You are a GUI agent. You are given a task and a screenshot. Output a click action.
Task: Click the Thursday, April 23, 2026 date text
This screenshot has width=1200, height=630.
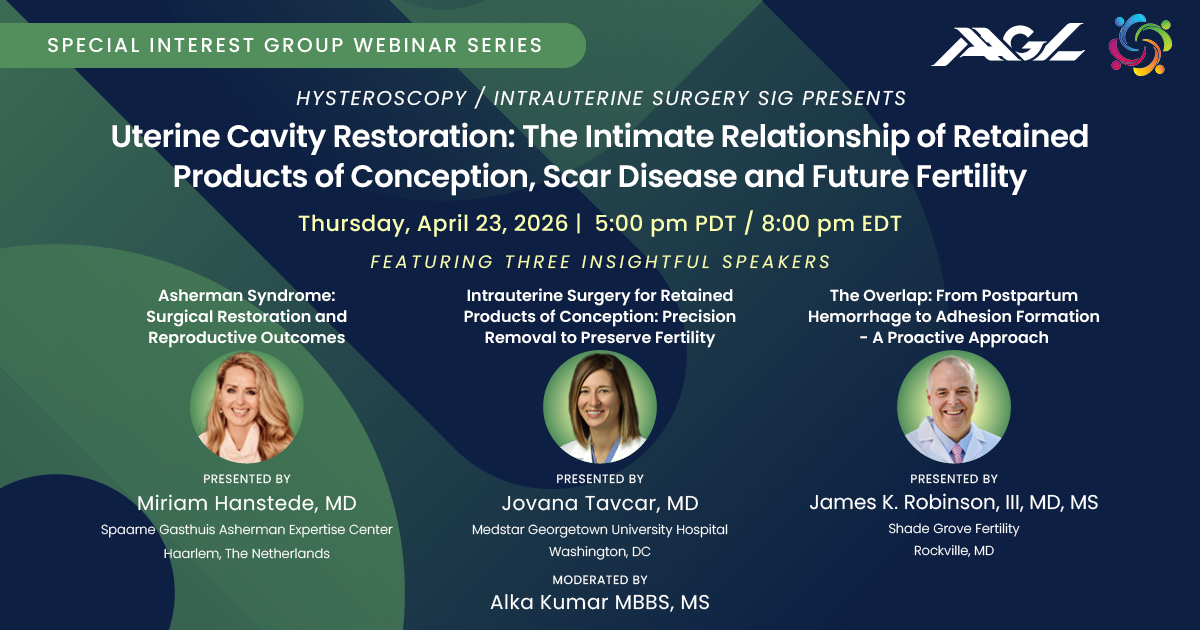(x=435, y=223)
